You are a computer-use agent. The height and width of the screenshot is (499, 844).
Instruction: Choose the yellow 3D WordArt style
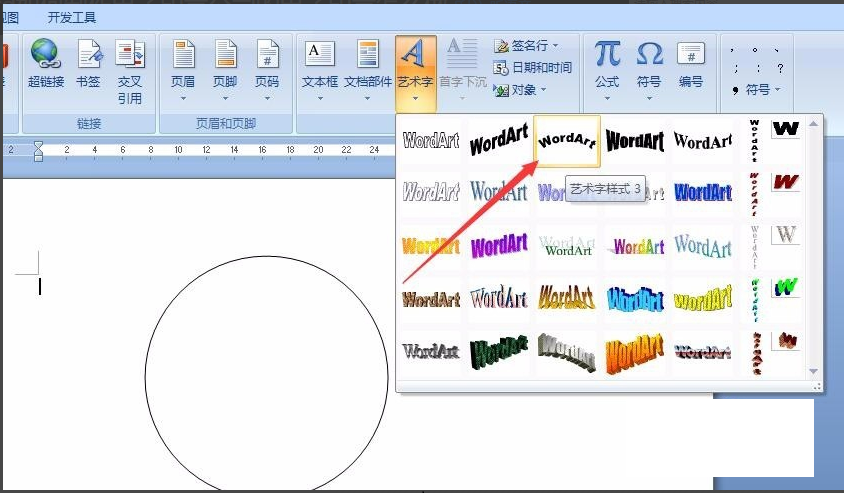tap(702, 299)
